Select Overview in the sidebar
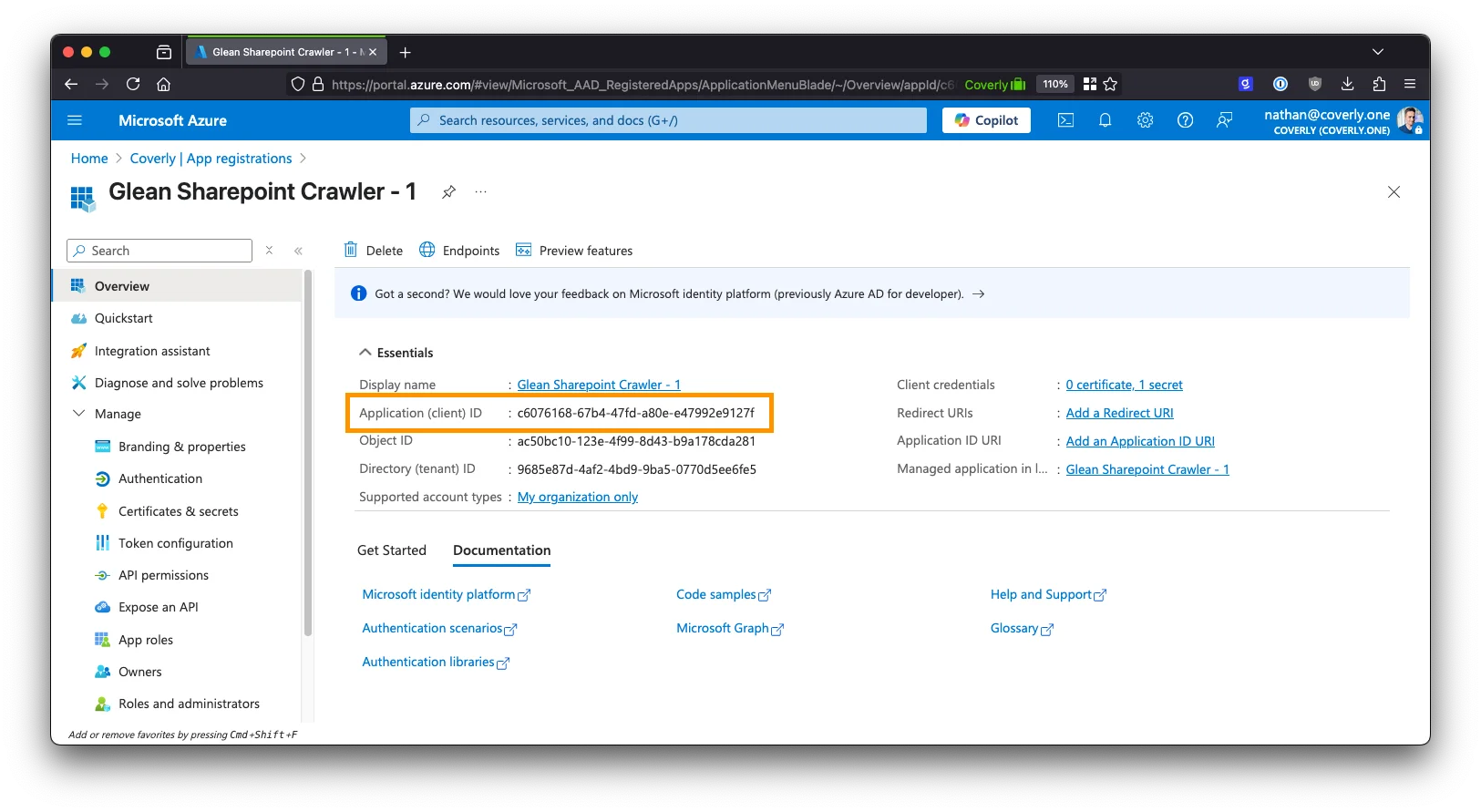 (x=177, y=286)
